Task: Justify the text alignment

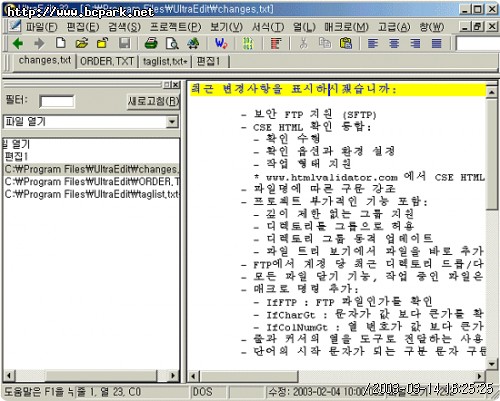Action: [x=437, y=43]
